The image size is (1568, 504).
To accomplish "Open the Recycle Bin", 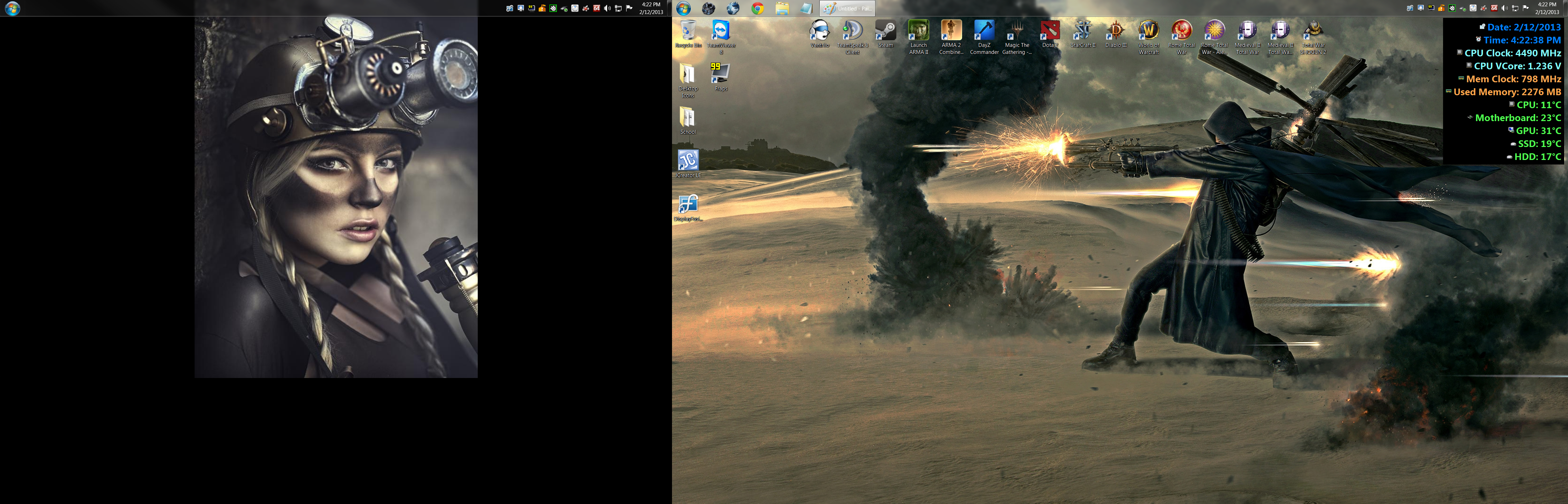I will 688,30.
